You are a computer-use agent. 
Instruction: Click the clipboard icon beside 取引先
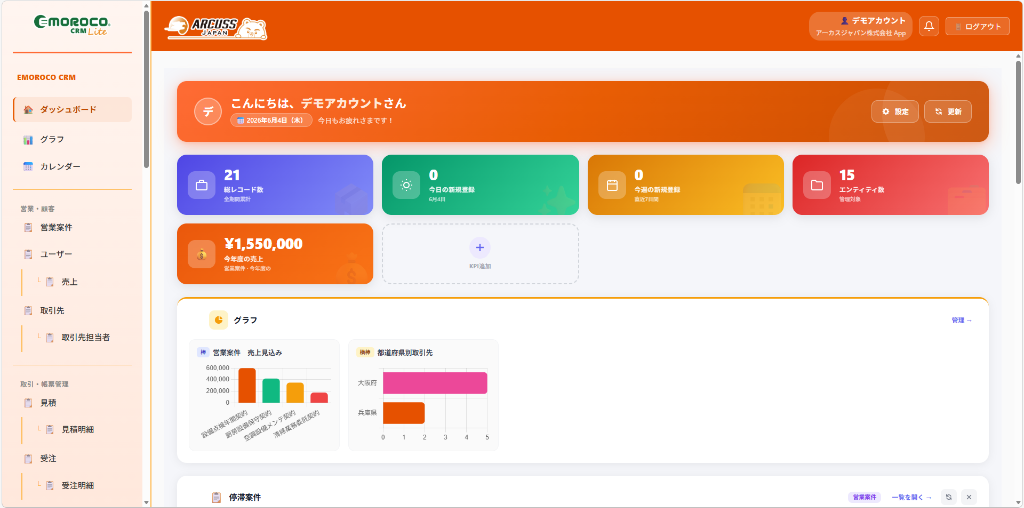click(x=28, y=310)
